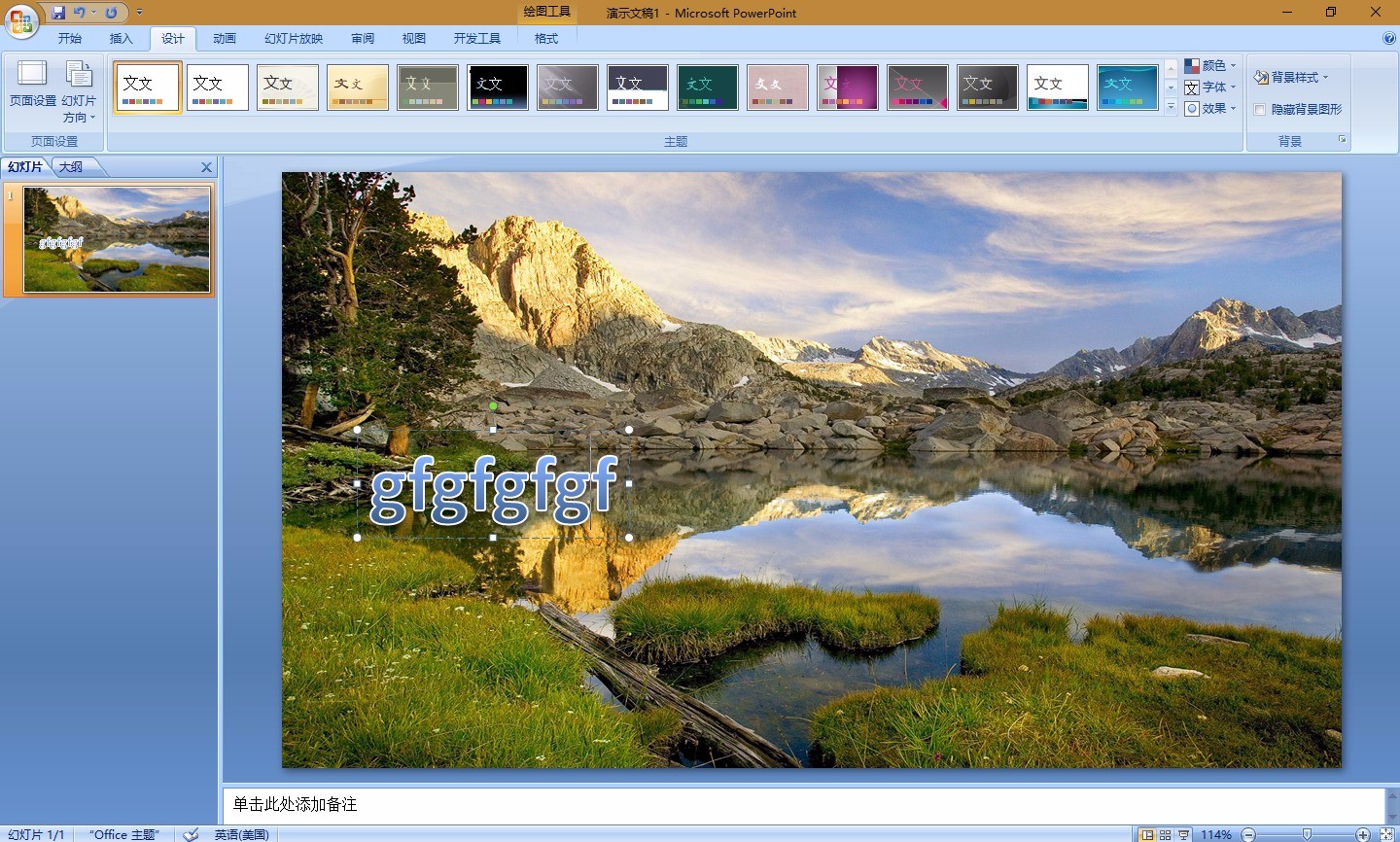Fit the slide to the current window
The image size is (1400, 842).
point(1386,834)
